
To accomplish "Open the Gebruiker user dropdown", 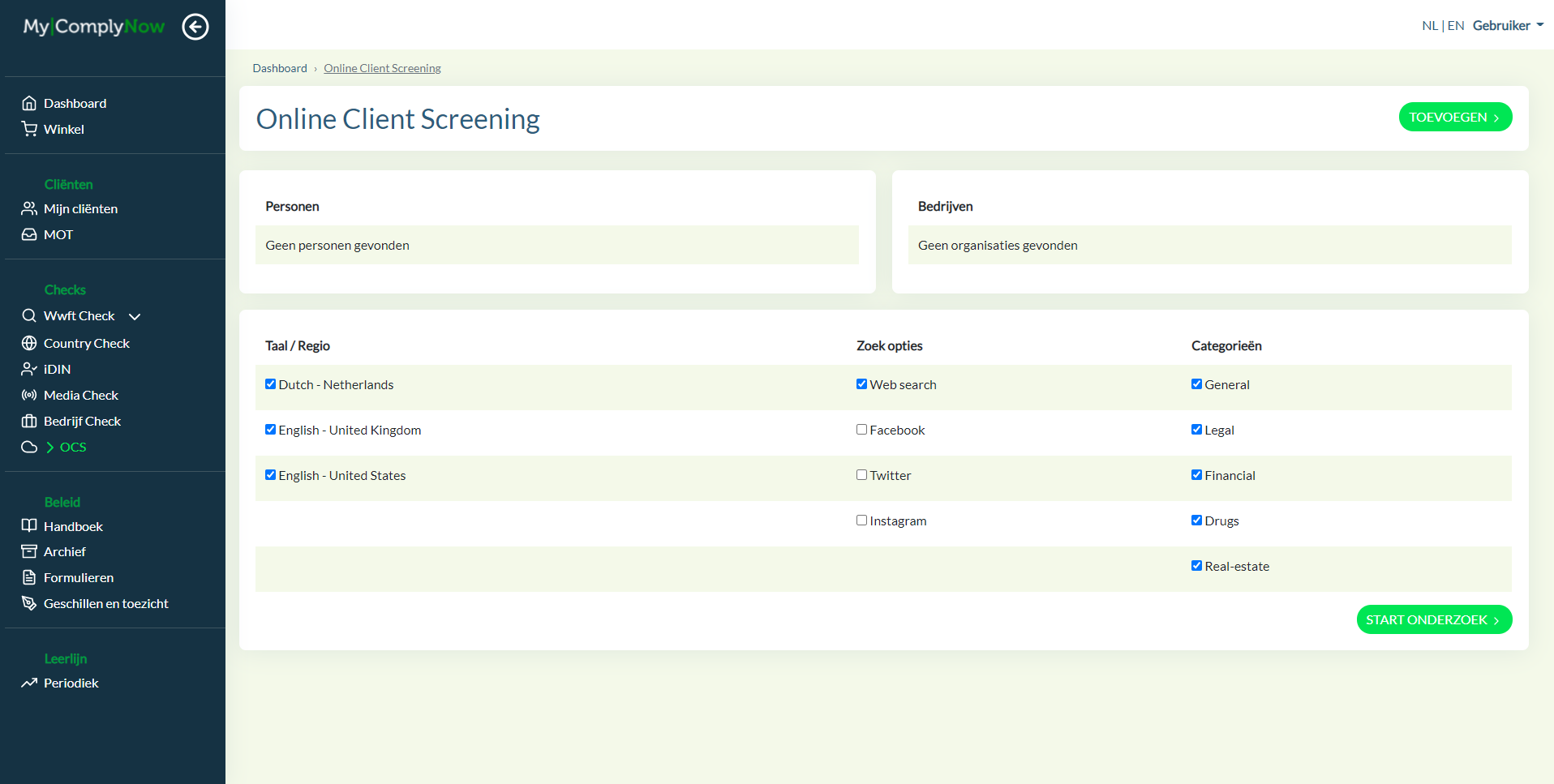I will [x=1507, y=26].
